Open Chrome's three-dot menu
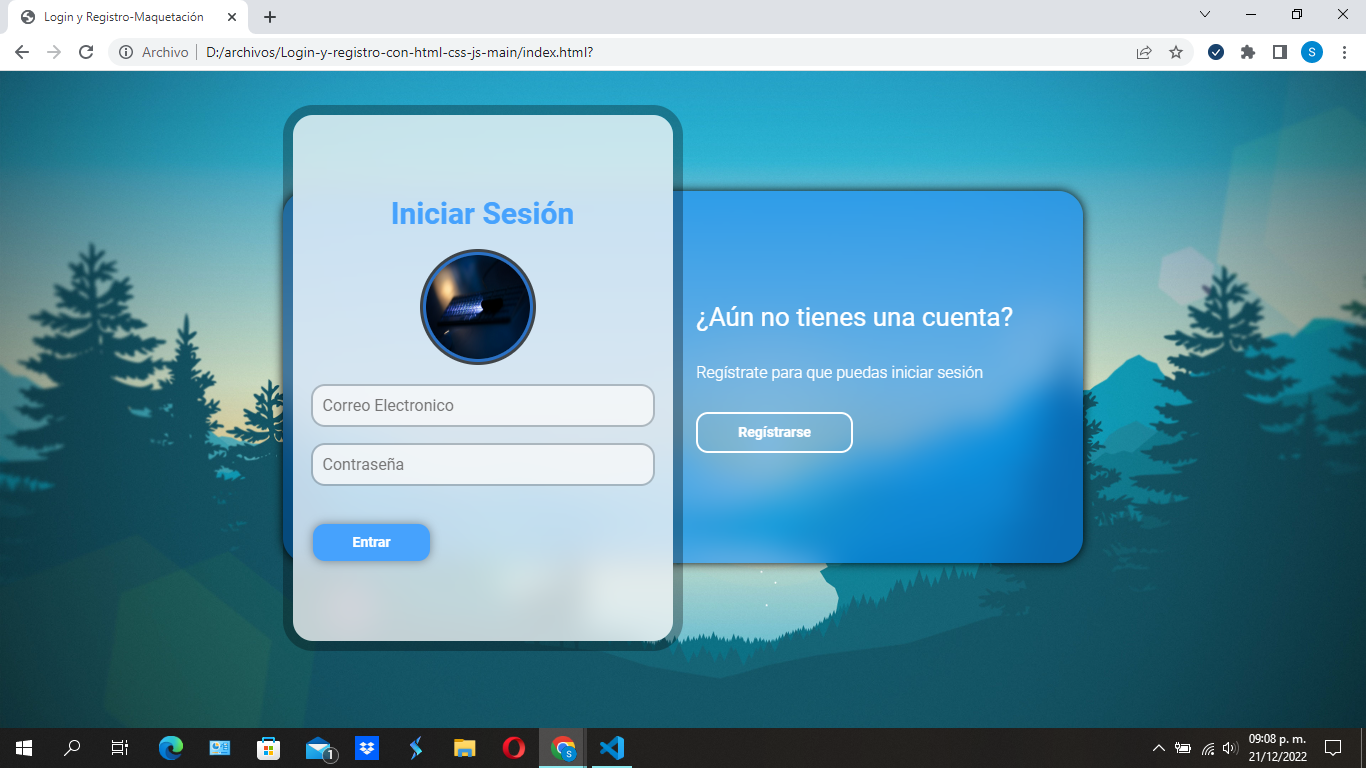The width and height of the screenshot is (1366, 768). (1345, 51)
